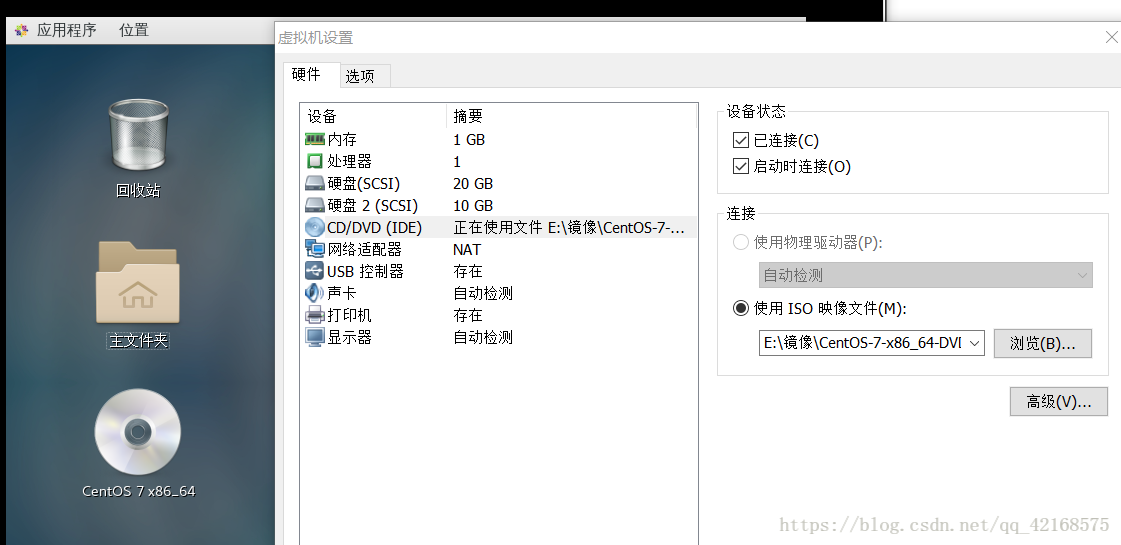The image size is (1121, 545).
Task: Click the 浏览(B)... button
Action: coord(1042,343)
